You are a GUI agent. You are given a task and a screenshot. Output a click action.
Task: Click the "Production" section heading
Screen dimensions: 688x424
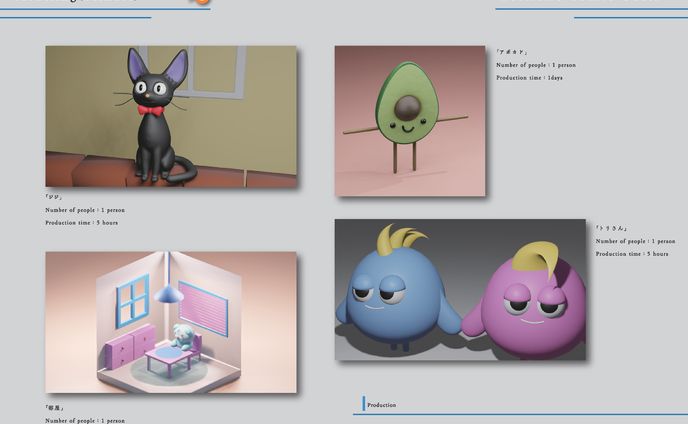coord(381,405)
